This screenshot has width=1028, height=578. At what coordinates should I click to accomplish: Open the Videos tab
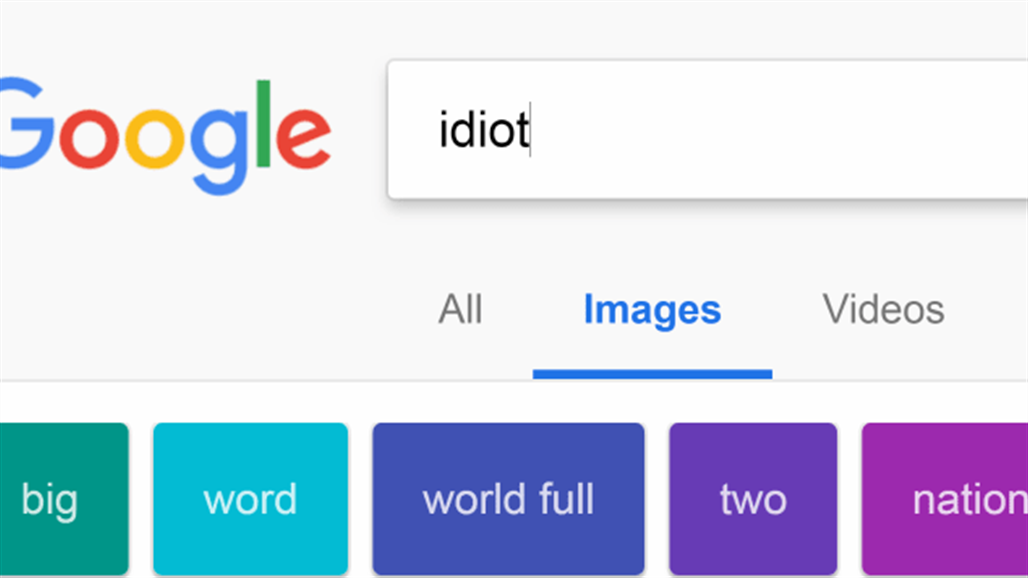[x=883, y=310]
